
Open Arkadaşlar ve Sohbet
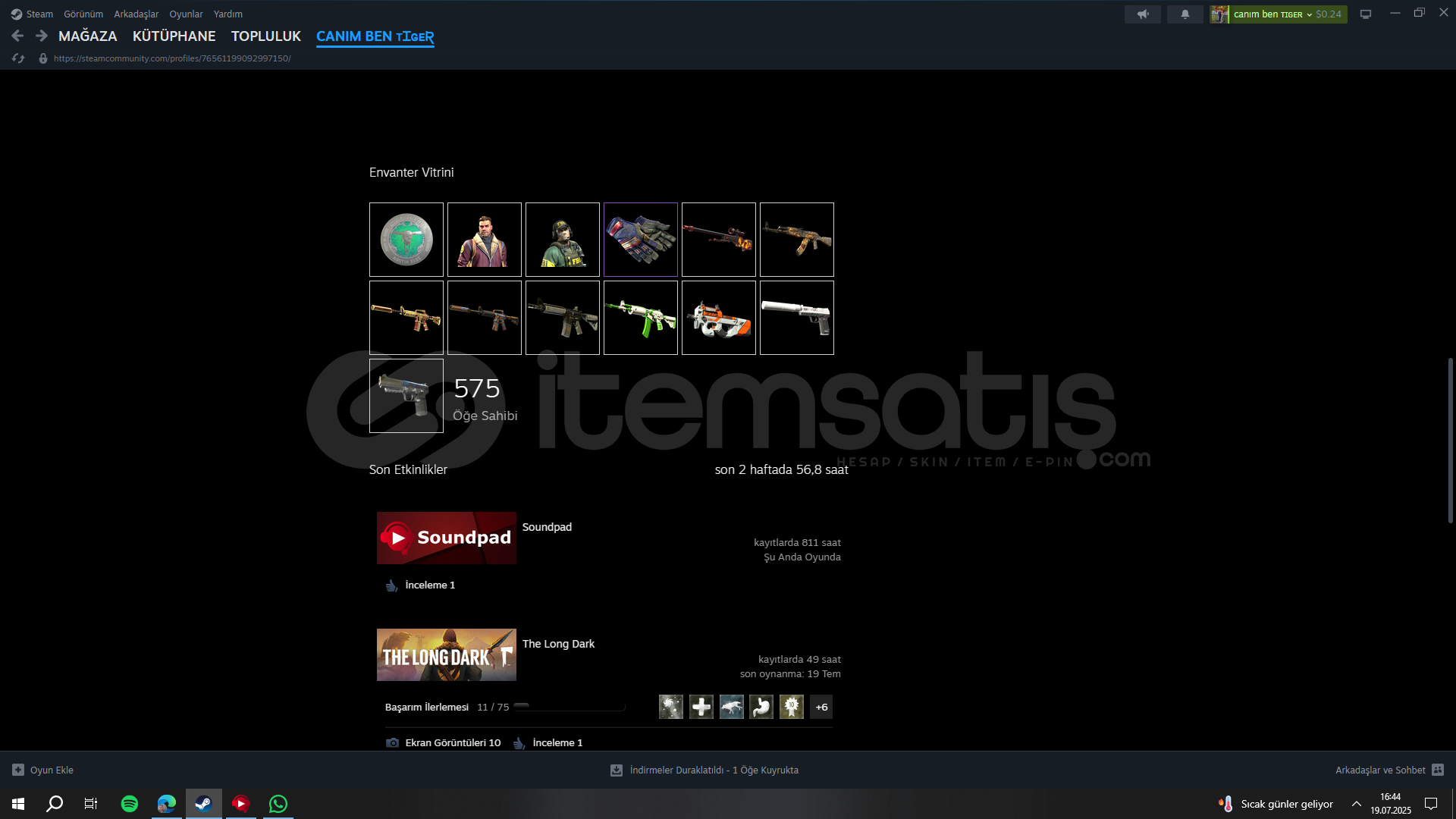point(1389,770)
